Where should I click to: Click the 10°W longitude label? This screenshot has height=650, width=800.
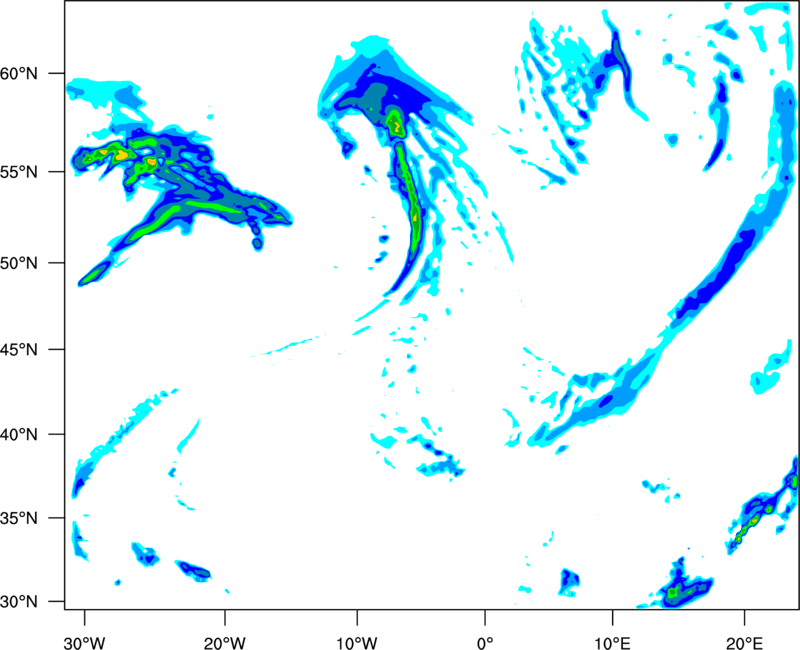click(357, 643)
